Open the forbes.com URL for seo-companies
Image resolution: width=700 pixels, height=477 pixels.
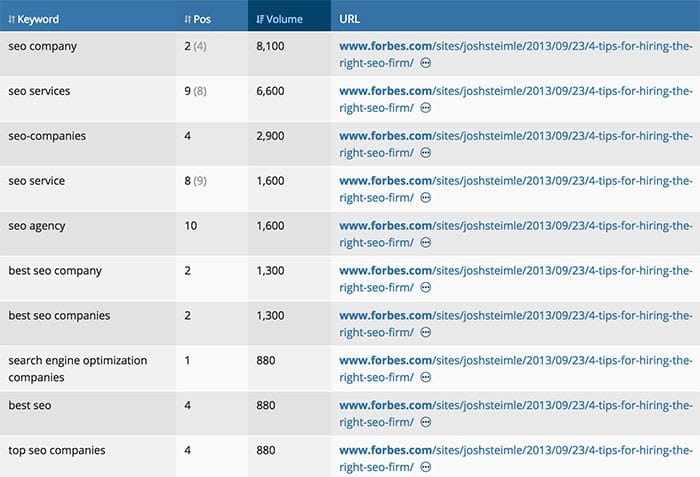pos(516,144)
